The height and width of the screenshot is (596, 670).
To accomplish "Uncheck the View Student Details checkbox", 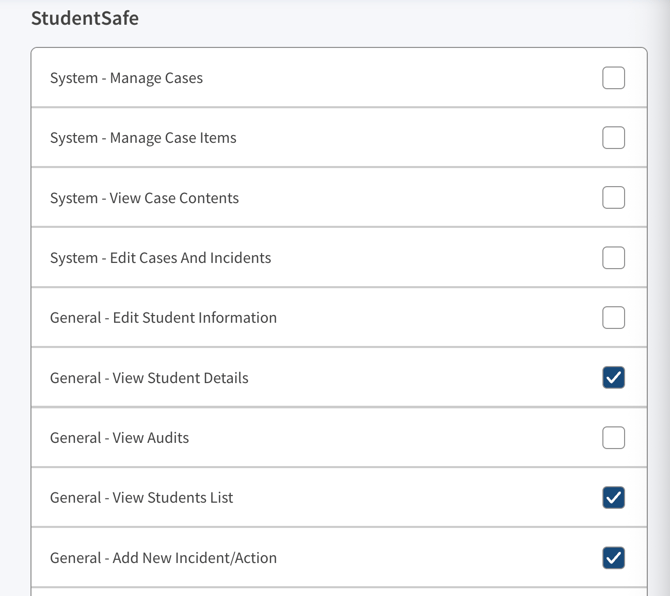I will tap(614, 378).
